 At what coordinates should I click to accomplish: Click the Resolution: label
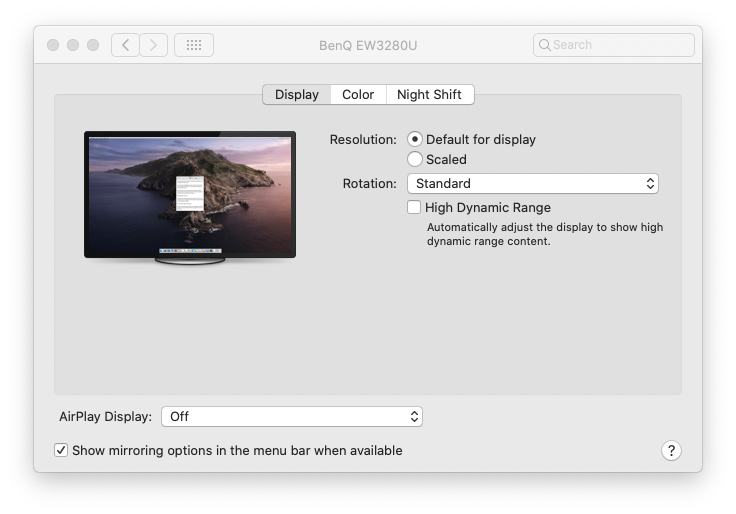[363, 139]
